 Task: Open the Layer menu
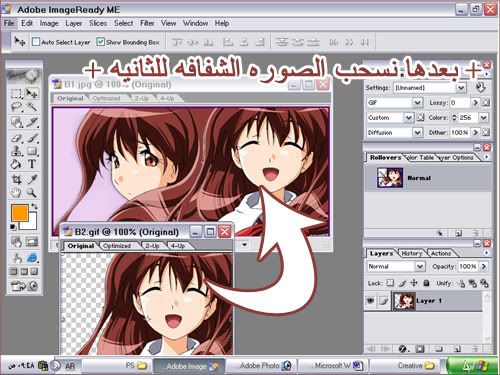click(x=74, y=23)
